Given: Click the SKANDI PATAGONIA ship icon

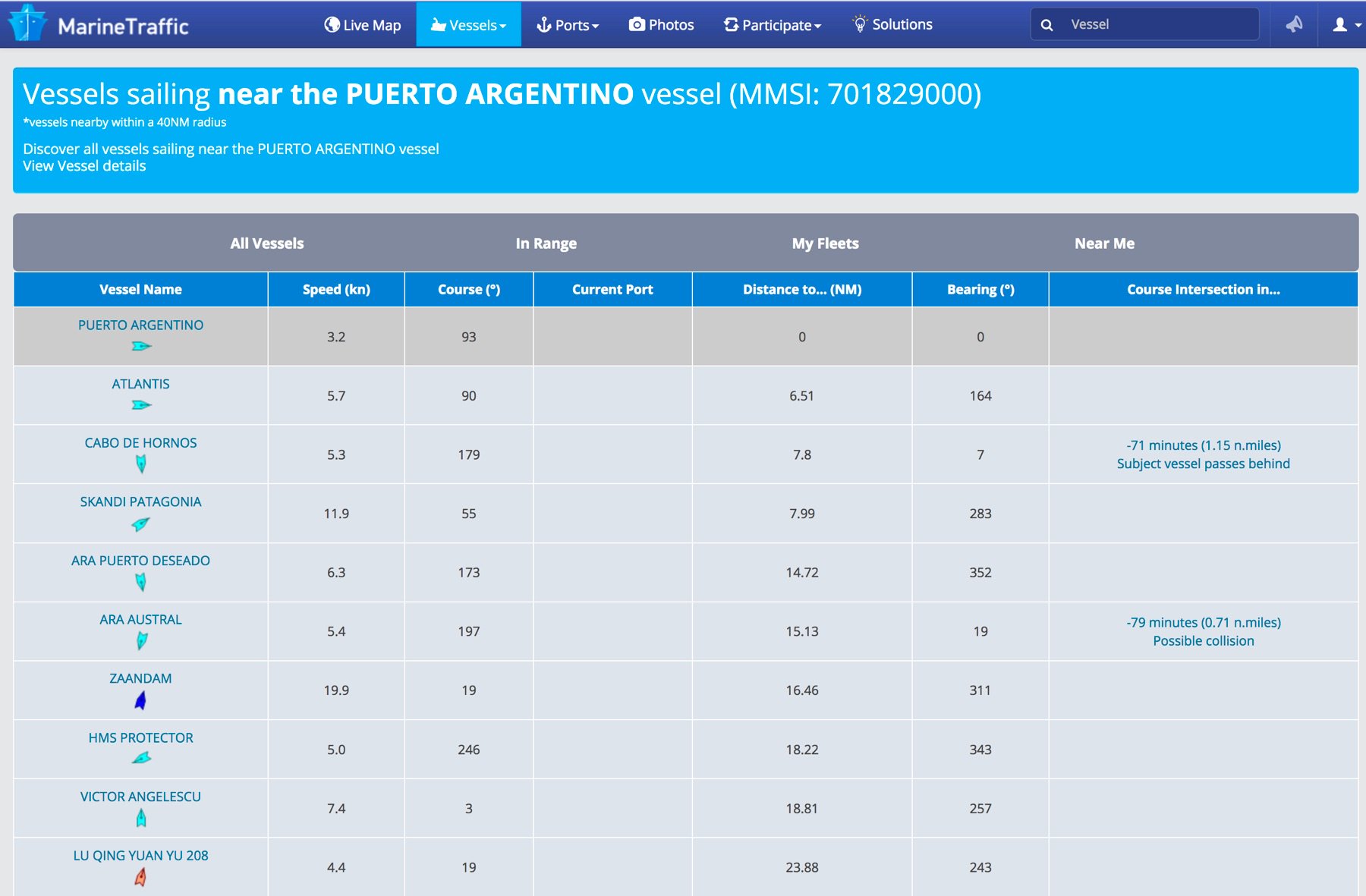Looking at the screenshot, I should 141,523.
